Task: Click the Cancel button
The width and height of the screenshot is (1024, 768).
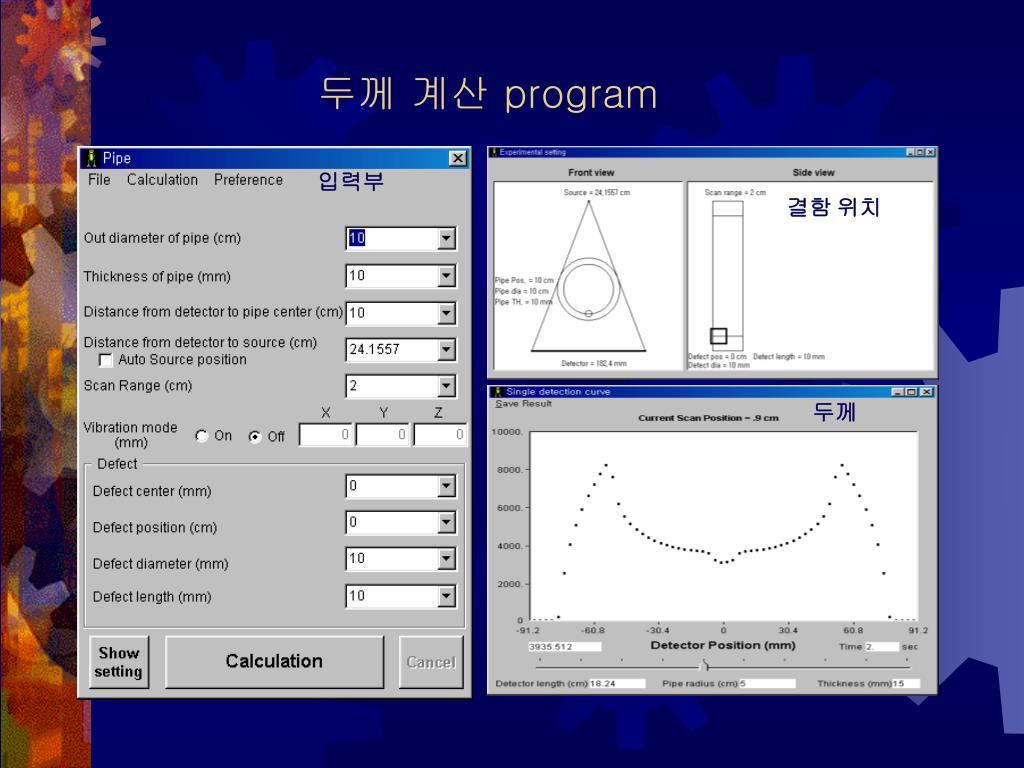Action: [x=431, y=662]
